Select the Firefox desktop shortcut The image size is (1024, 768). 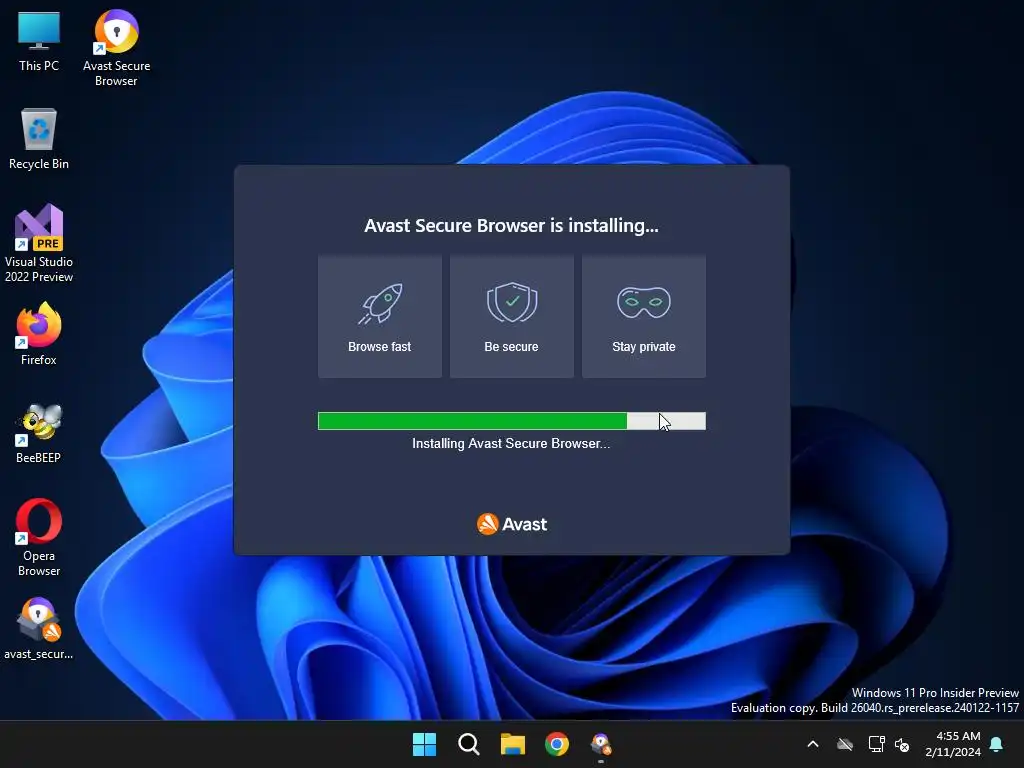point(39,333)
